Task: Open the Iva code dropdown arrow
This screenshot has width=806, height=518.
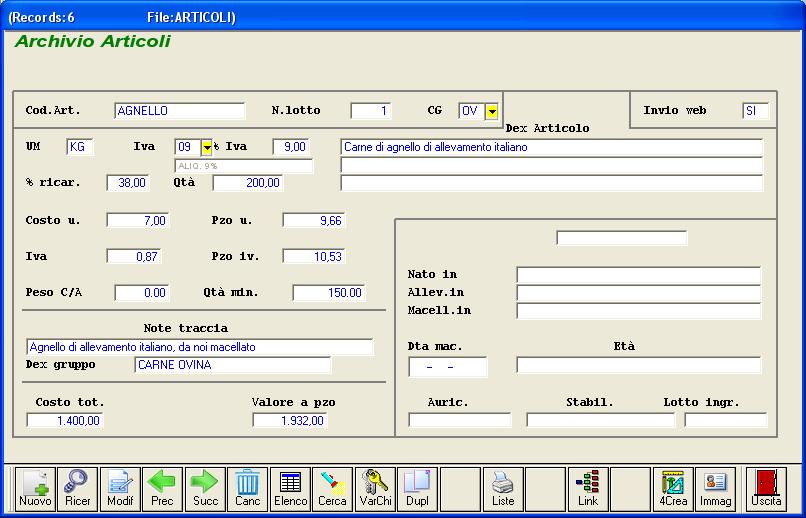Action: (x=207, y=147)
